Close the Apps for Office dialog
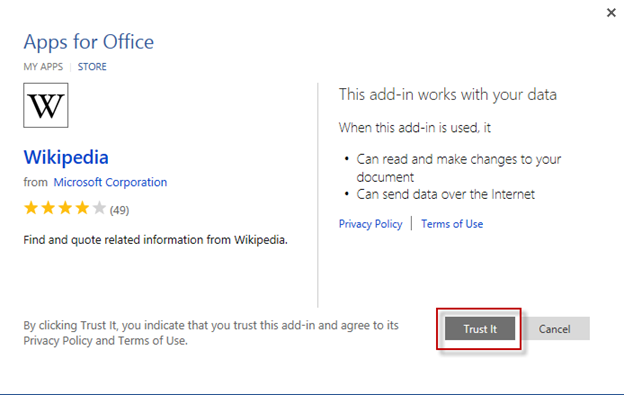Viewport: 624px width, 395px height. (x=611, y=13)
